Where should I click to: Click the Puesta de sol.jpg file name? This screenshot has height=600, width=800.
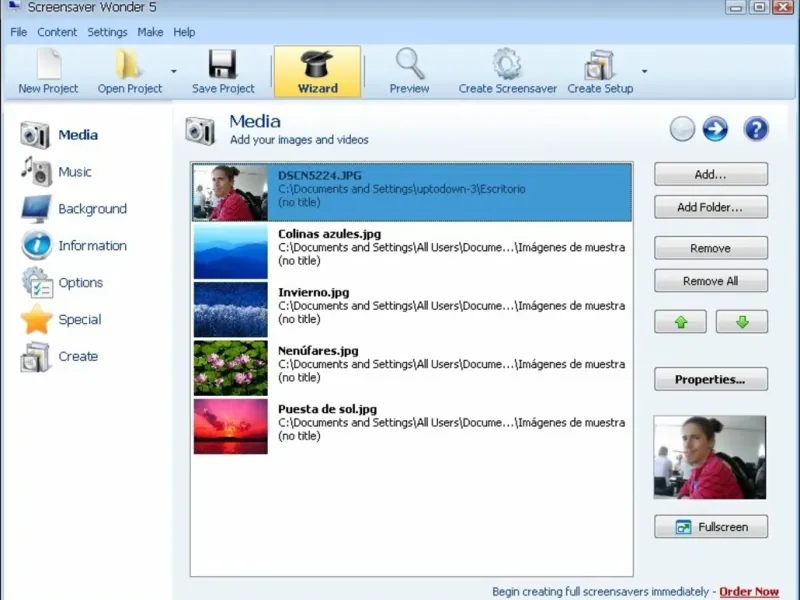click(328, 409)
